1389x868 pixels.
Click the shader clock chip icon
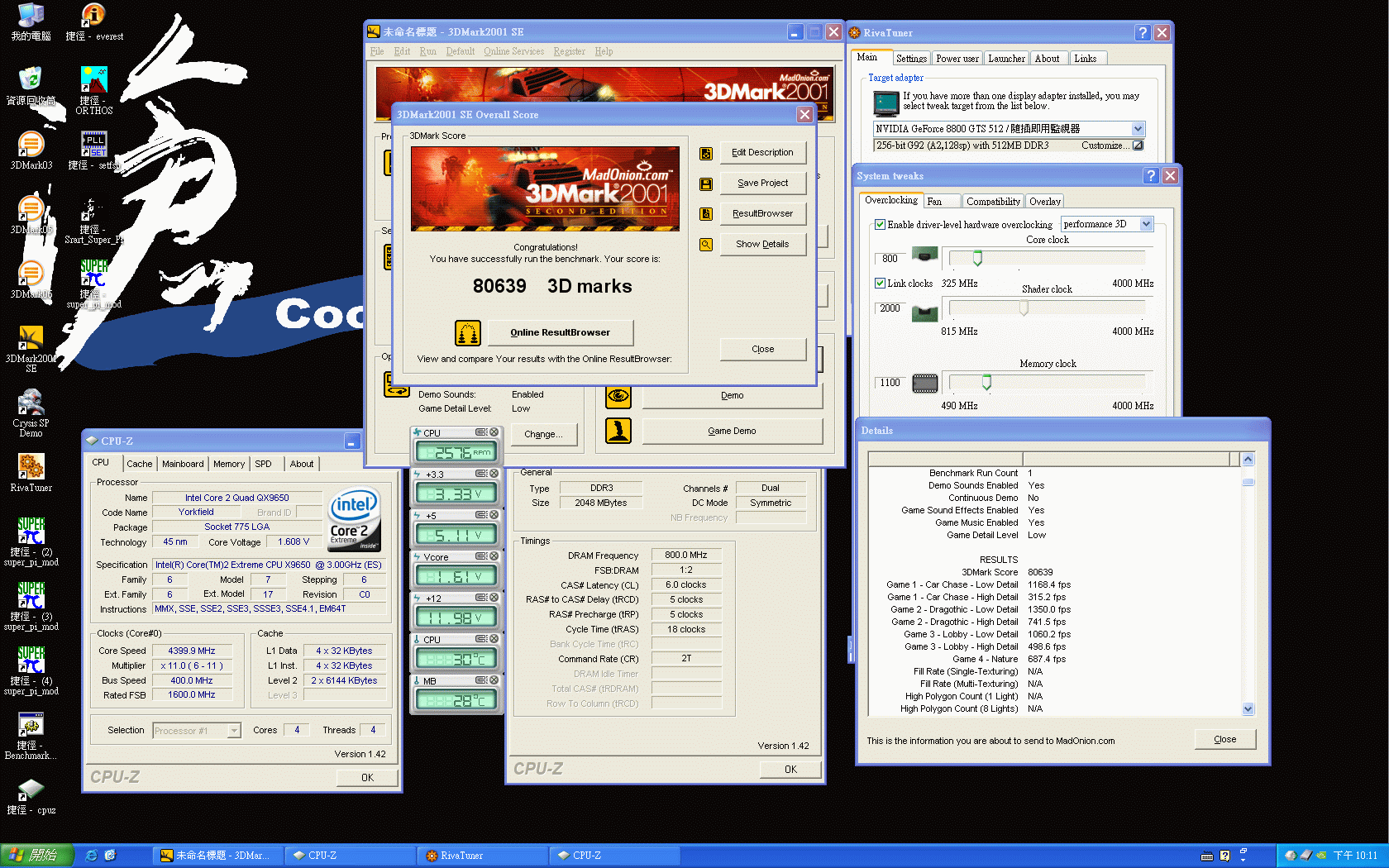(x=924, y=312)
